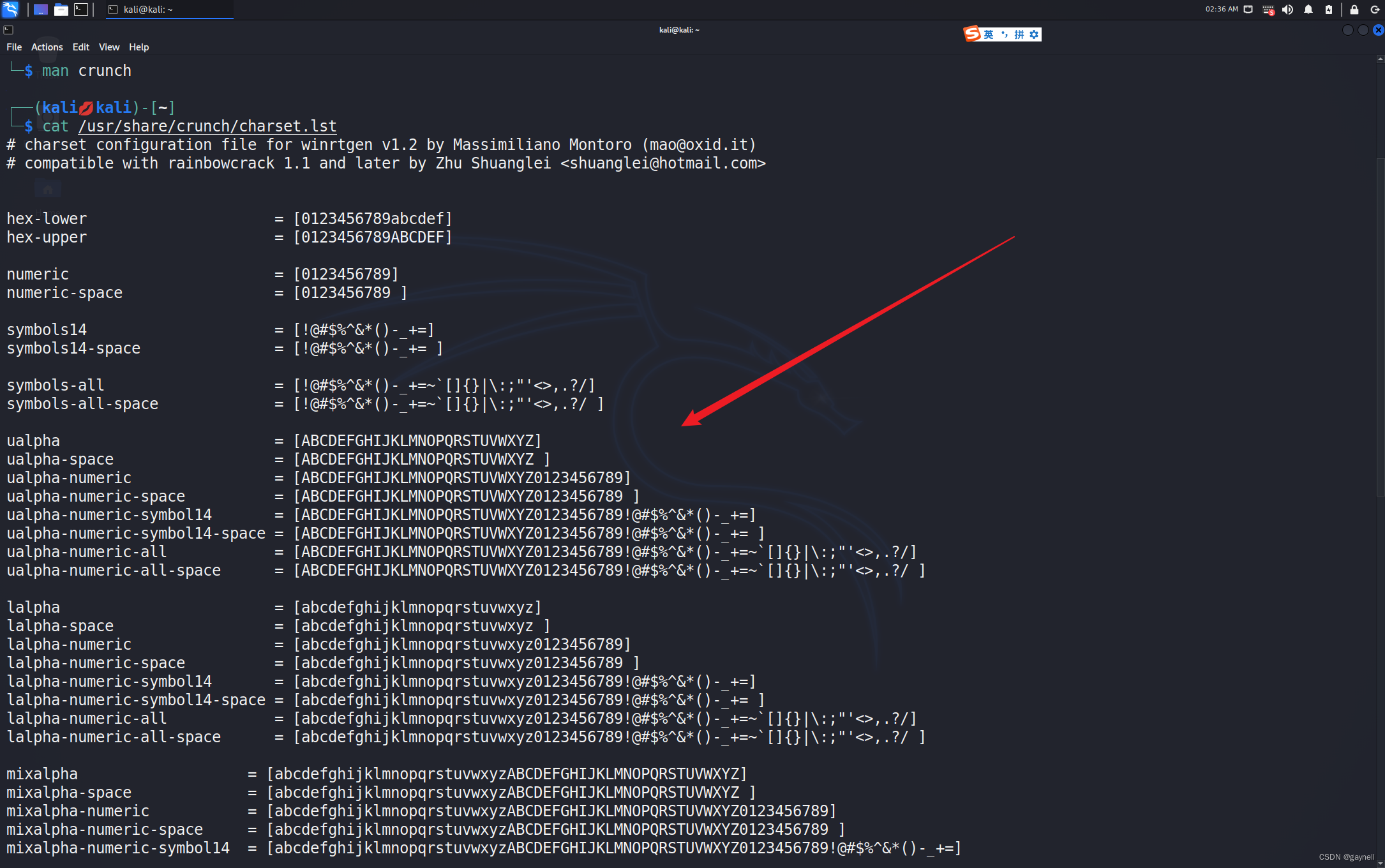Screen dimensions: 1385x868
Task: Open the network connection tray icon
Action: click(1248, 10)
